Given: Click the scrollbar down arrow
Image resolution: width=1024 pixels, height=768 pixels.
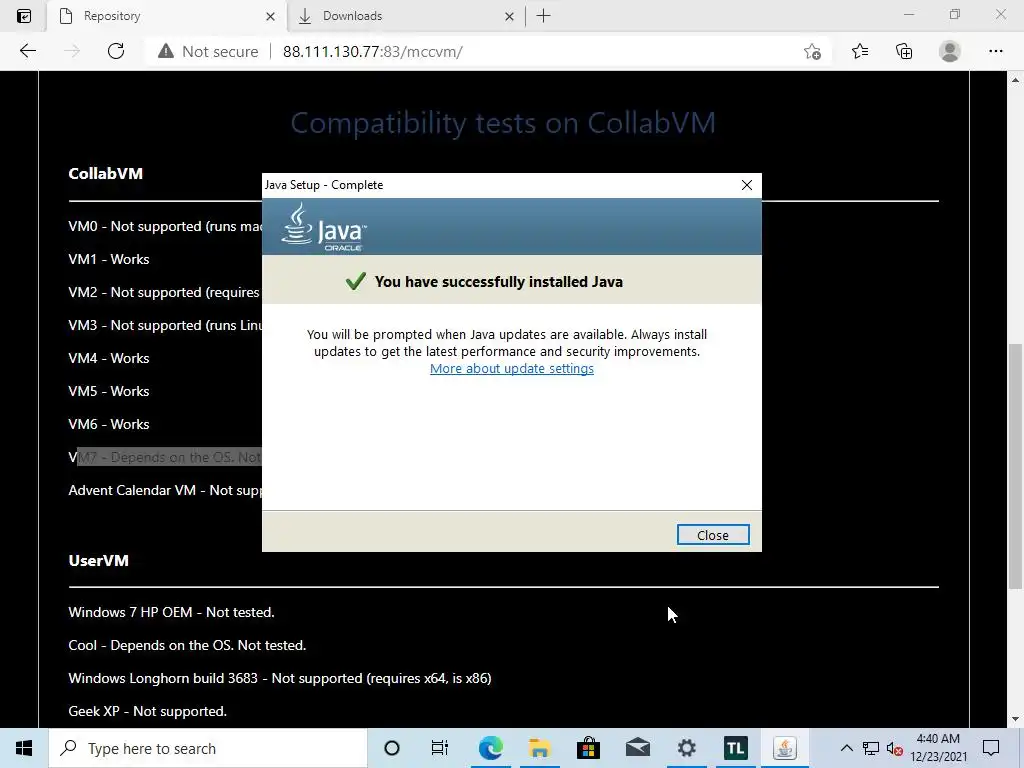Looking at the screenshot, I should (1015, 719).
